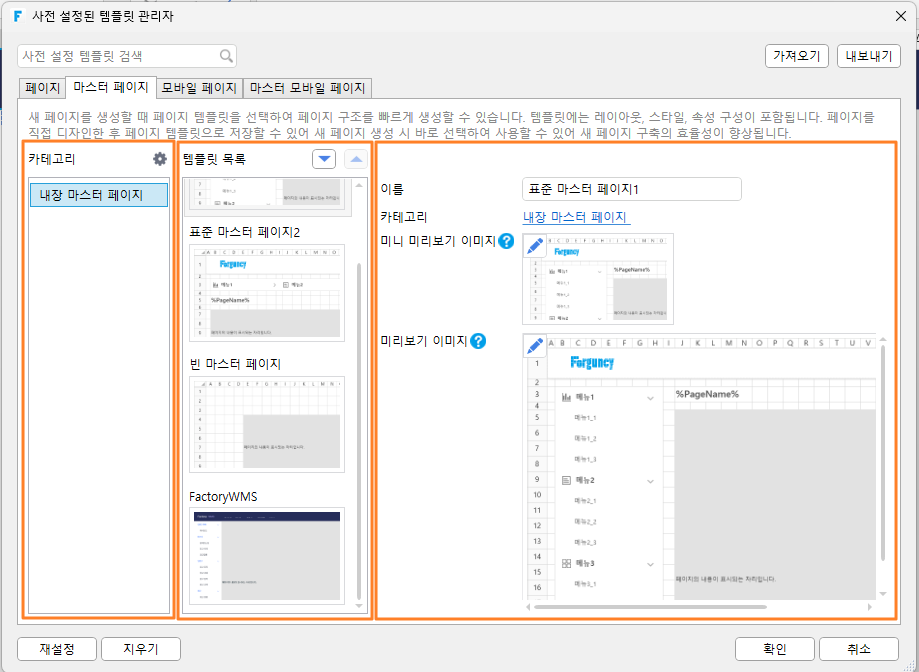The width and height of the screenshot is (919, 672).
Task: Expand 메뉴3 chevron in preview image
Action: click(650, 565)
